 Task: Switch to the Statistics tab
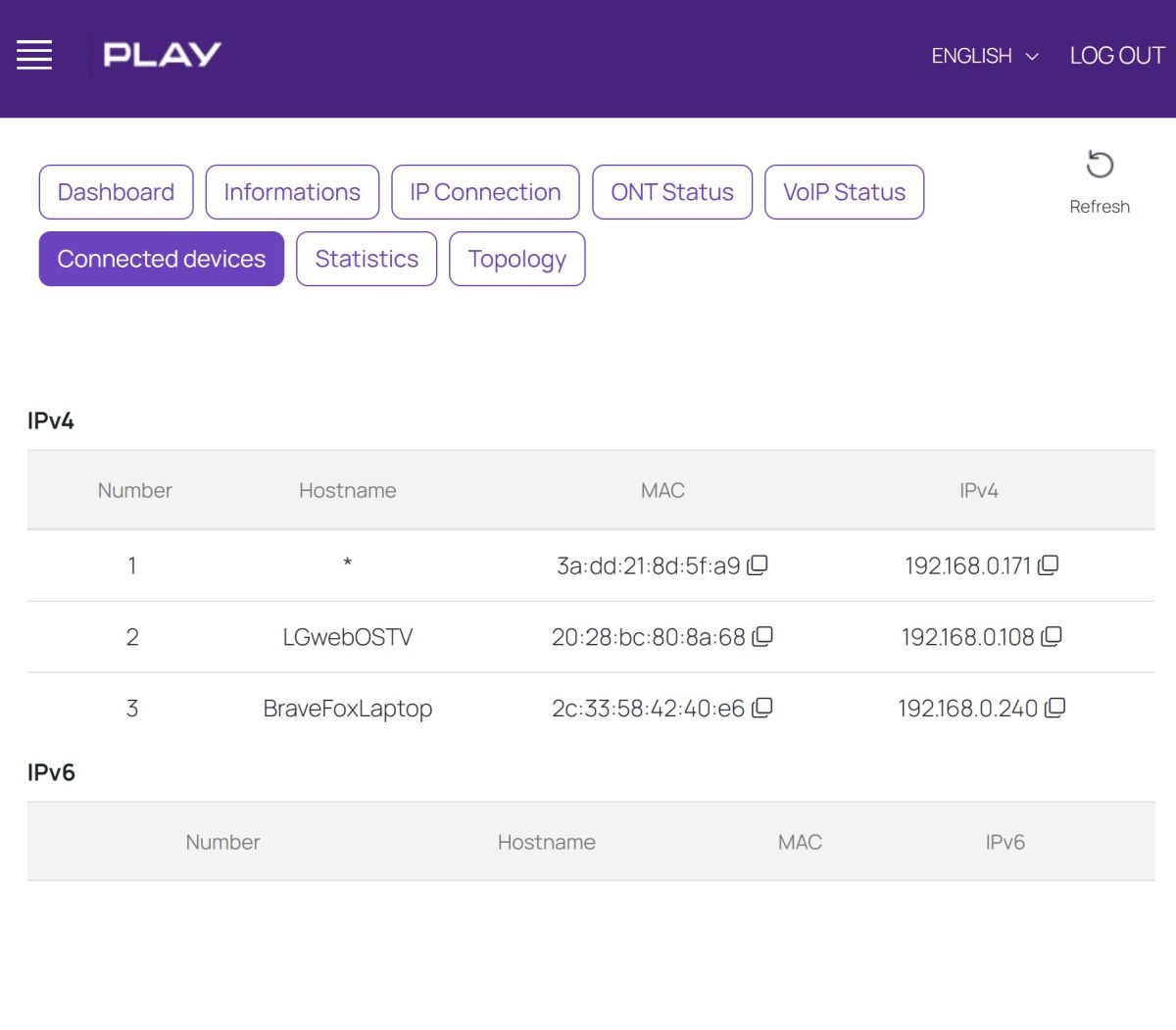(367, 259)
